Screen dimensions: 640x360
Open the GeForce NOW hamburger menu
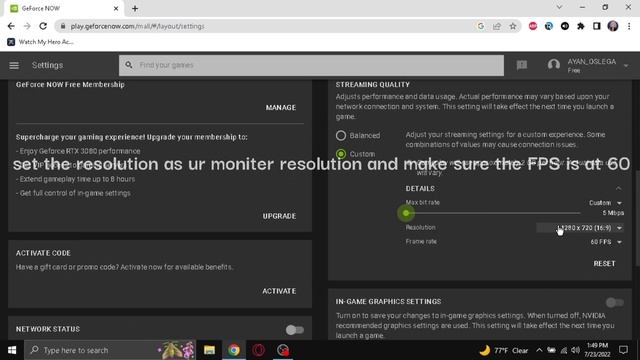tap(14, 65)
